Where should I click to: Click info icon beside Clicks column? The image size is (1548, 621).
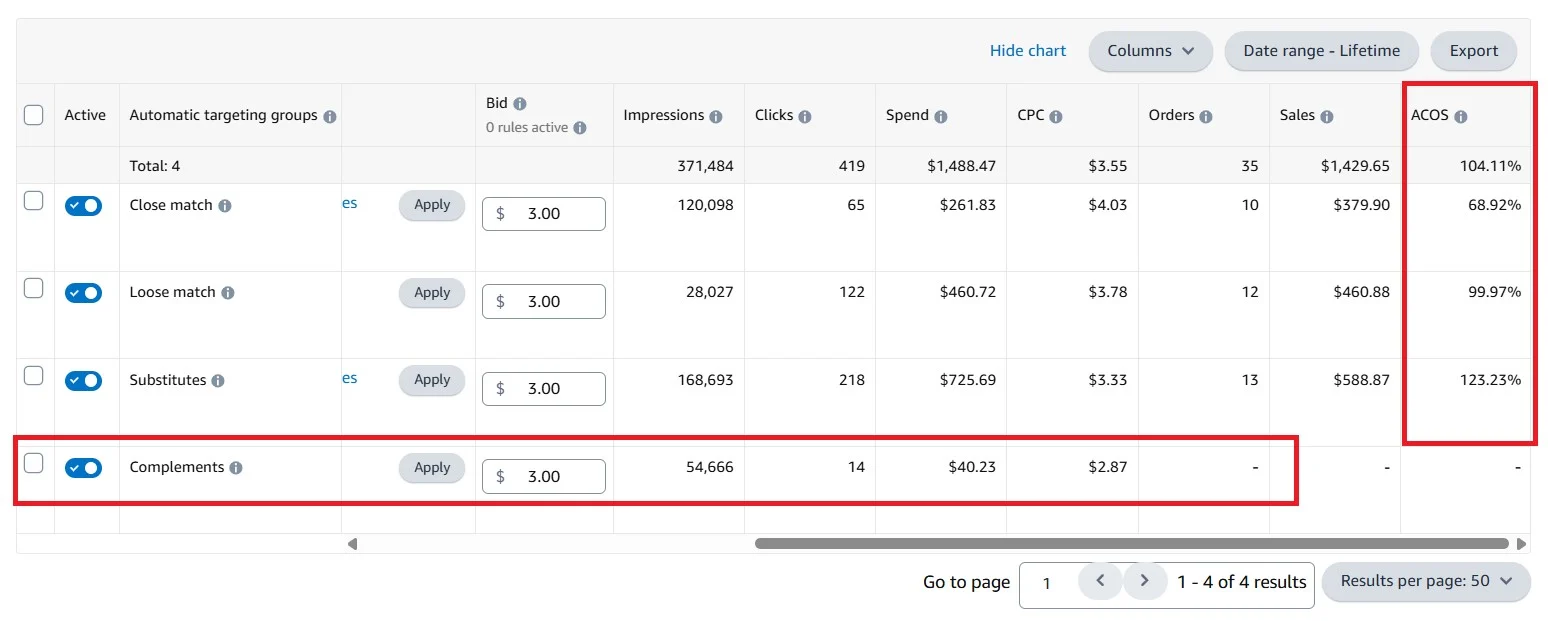(x=805, y=117)
